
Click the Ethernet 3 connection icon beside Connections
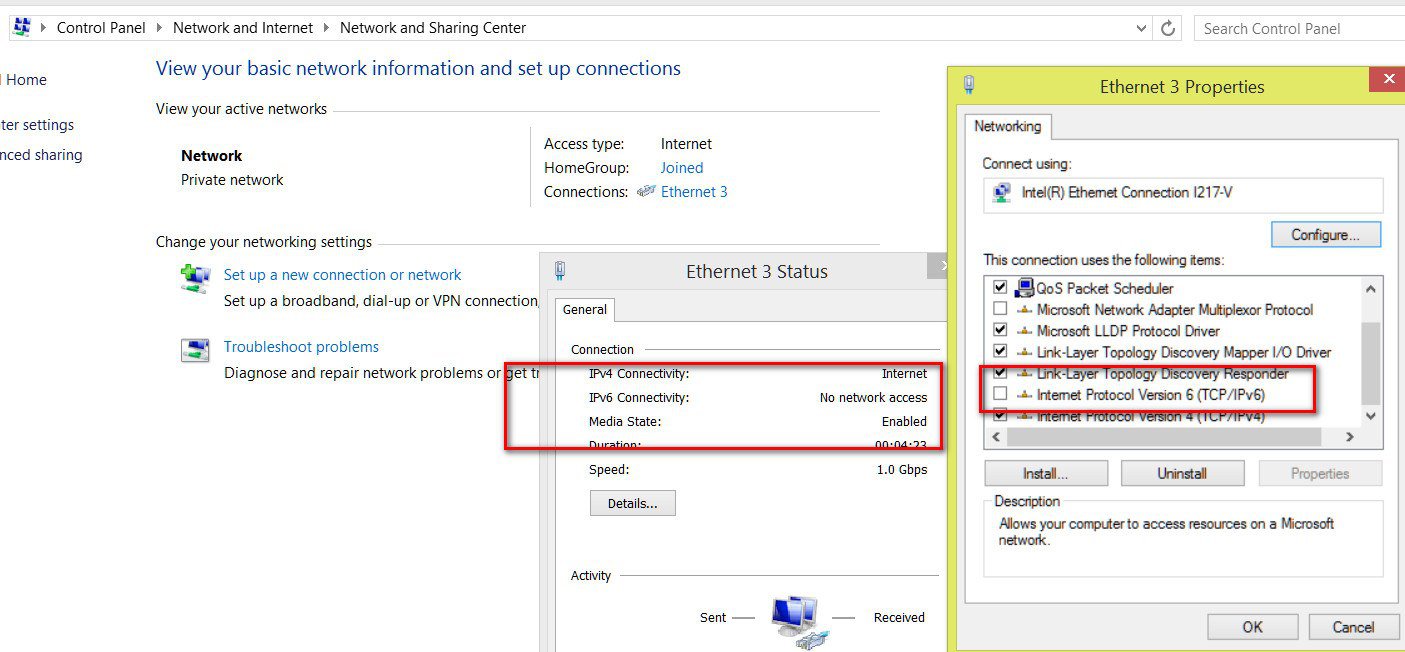[646, 192]
